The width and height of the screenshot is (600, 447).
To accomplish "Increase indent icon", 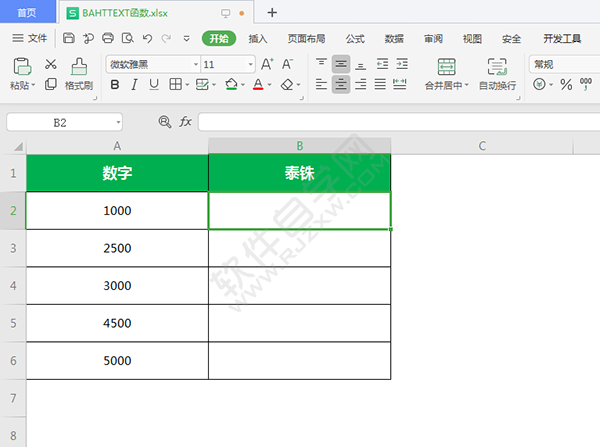I will 402,64.
